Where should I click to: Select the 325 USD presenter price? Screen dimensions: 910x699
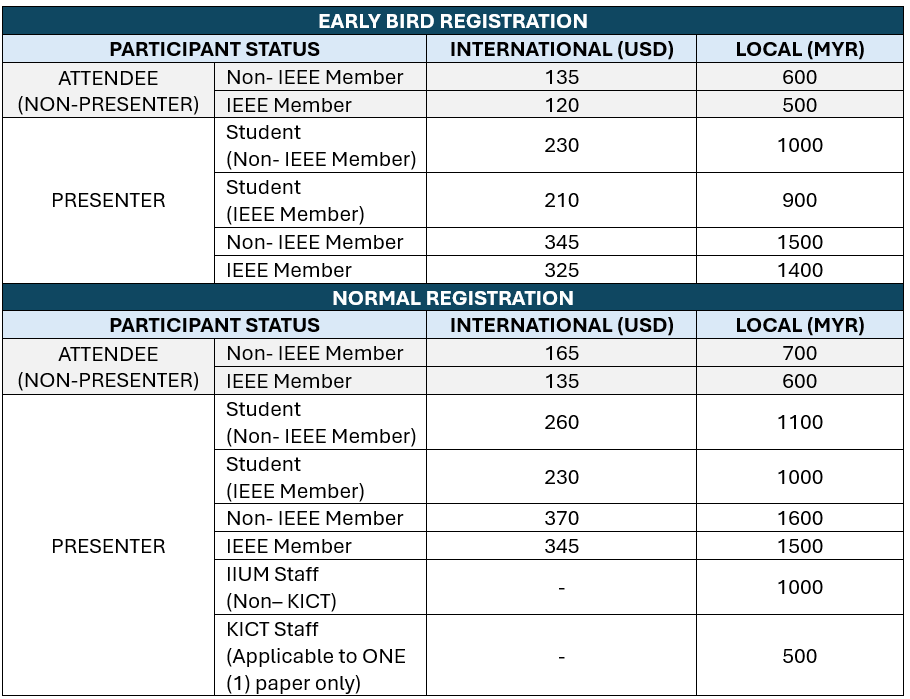pyautogui.click(x=561, y=270)
